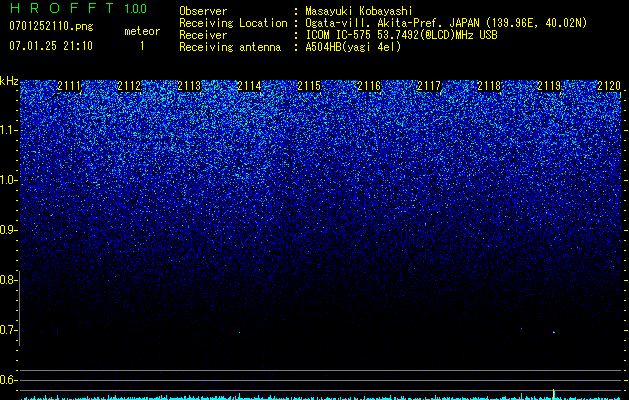Click time marker 2116

click(x=369, y=86)
